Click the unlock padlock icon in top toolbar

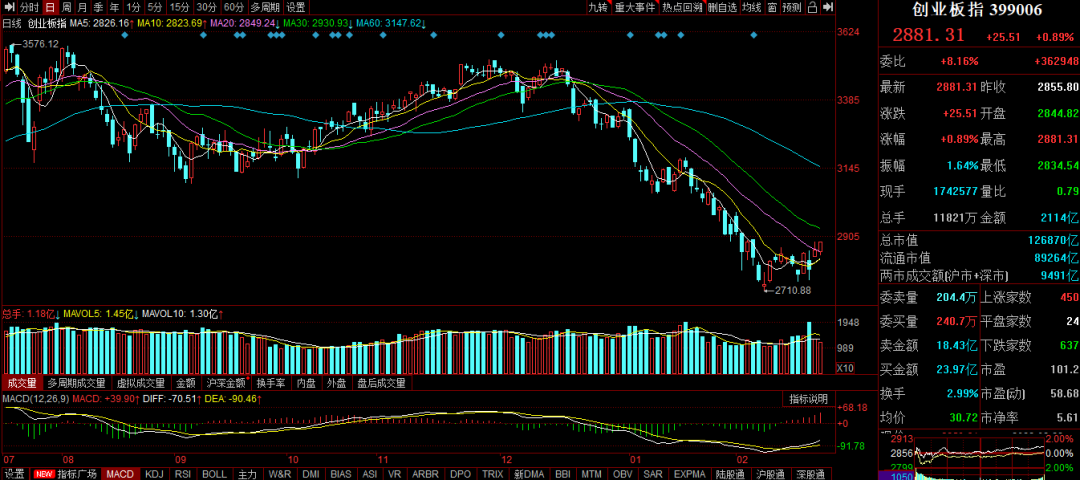813,8
